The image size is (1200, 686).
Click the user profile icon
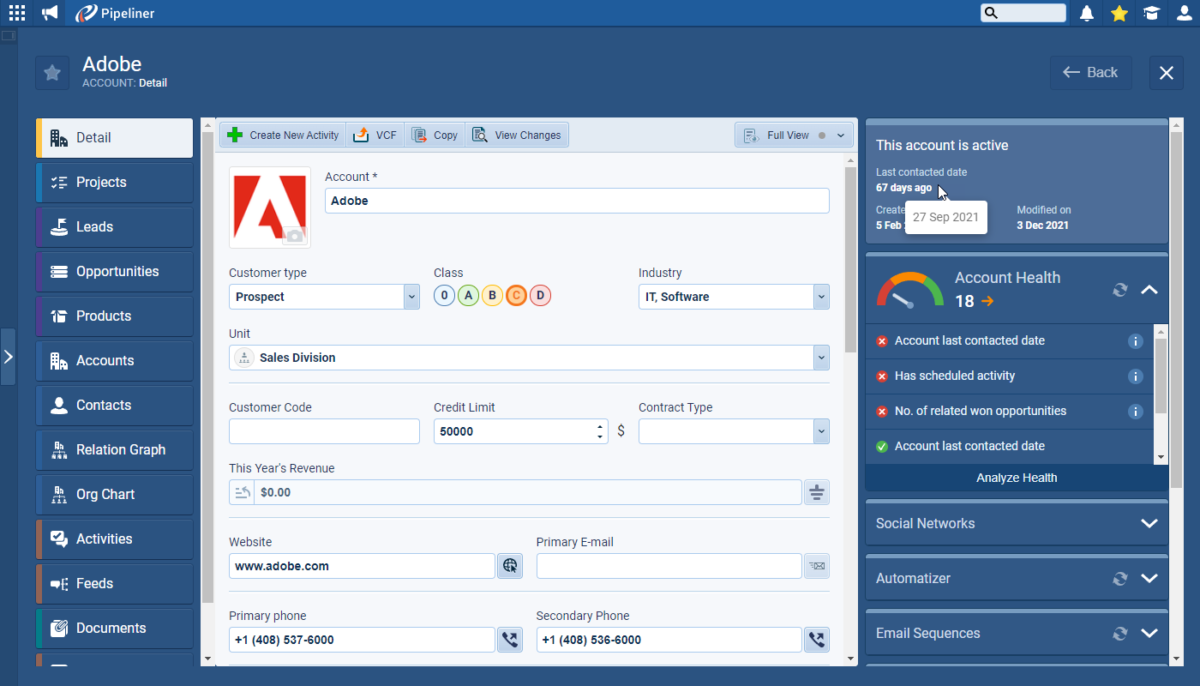(x=1183, y=13)
